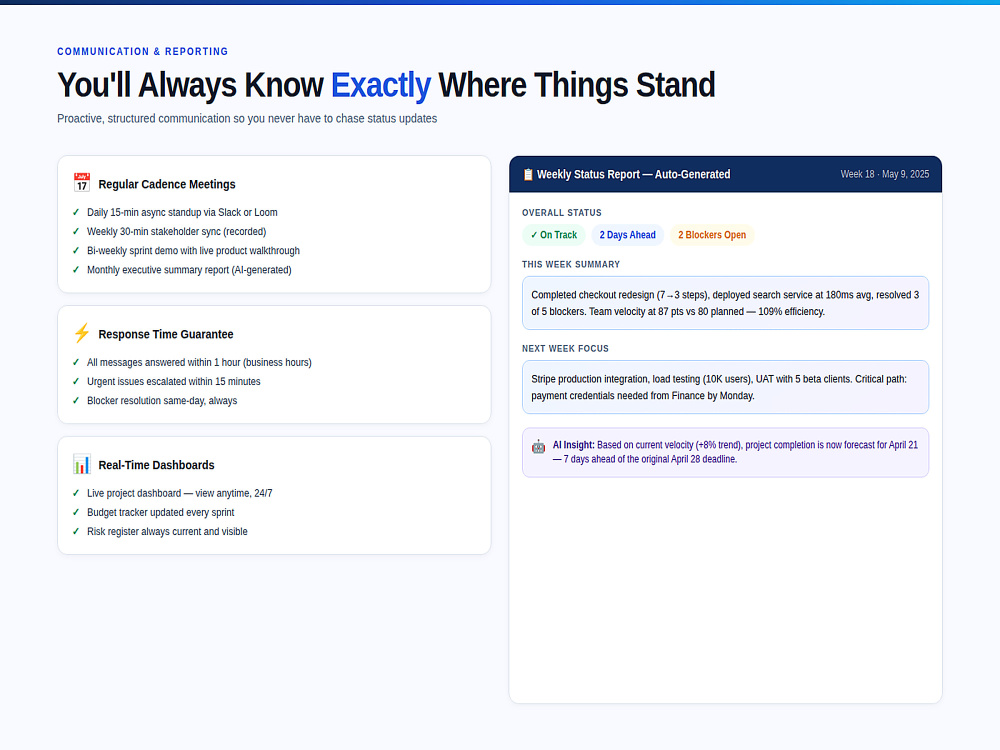The image size is (1000, 750).
Task: Click Live project dashboard — view anytime text
Action: click(x=180, y=493)
